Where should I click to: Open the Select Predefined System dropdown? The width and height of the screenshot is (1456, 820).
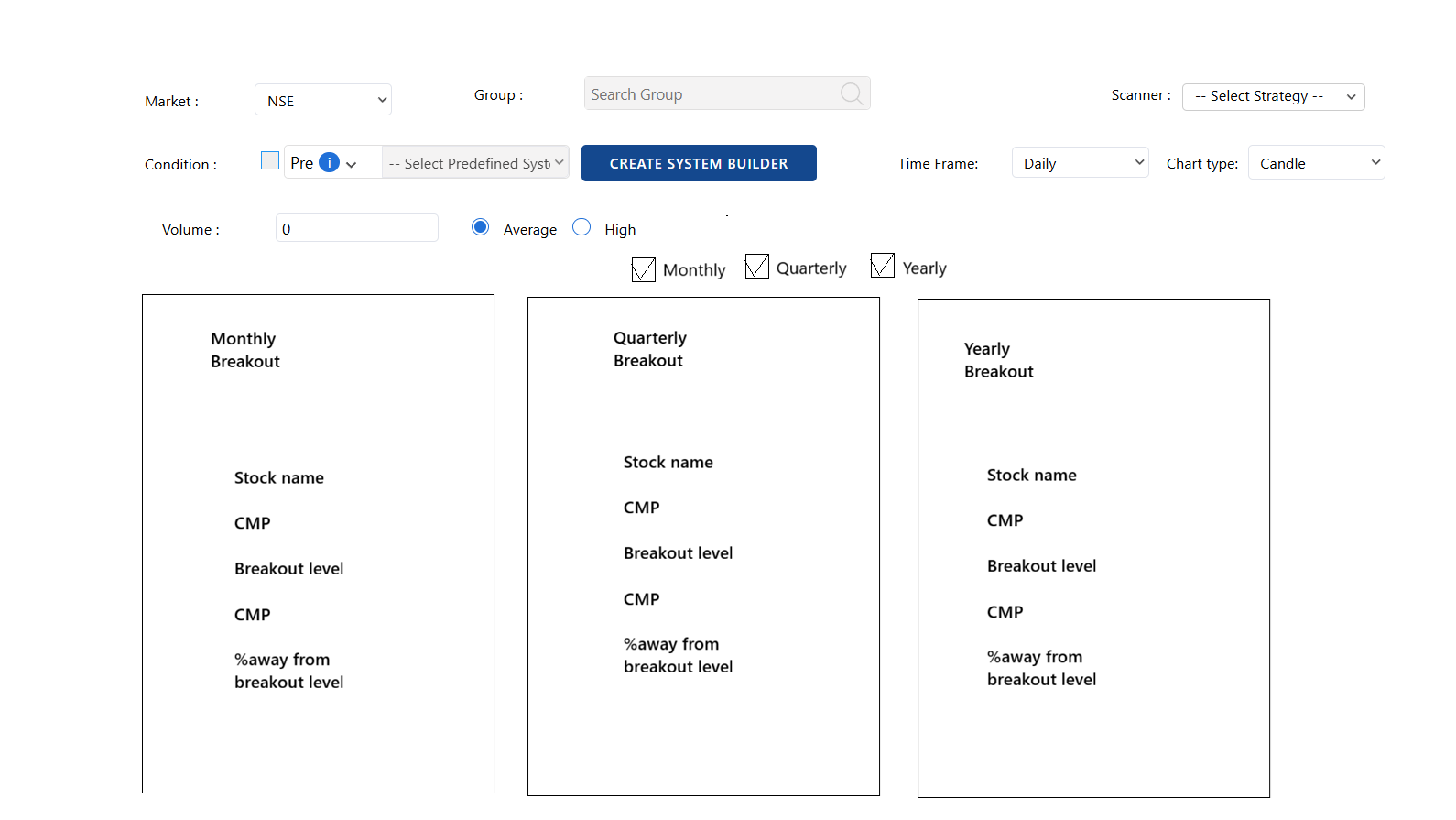475,163
